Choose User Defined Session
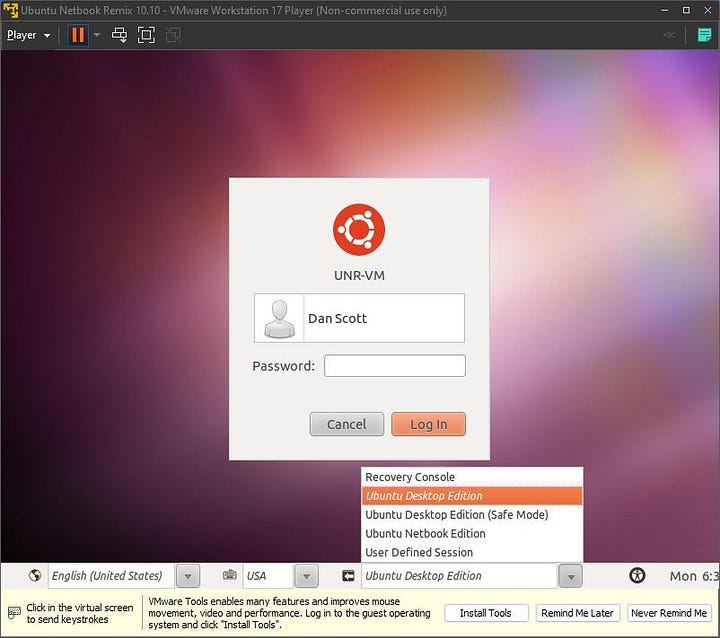 [x=472, y=552]
